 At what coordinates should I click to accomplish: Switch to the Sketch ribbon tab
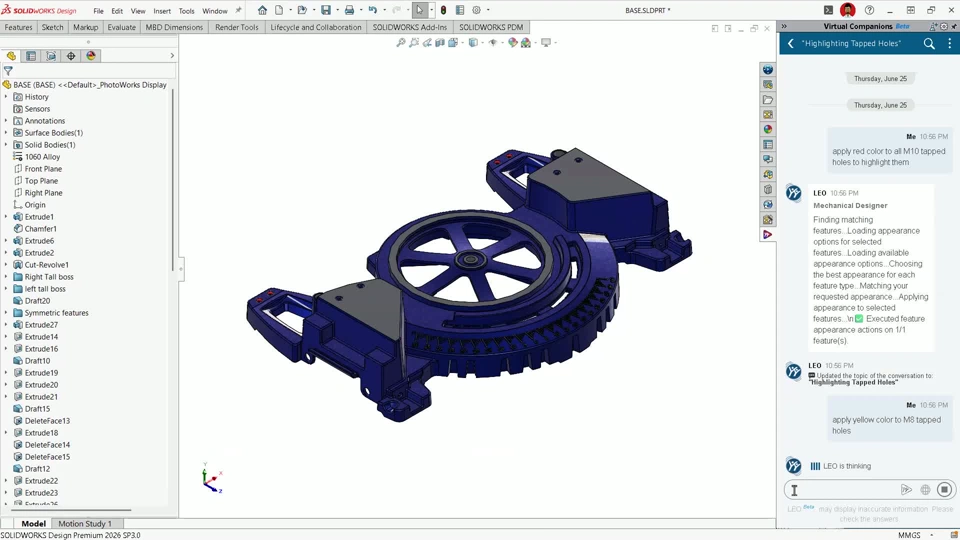52,27
